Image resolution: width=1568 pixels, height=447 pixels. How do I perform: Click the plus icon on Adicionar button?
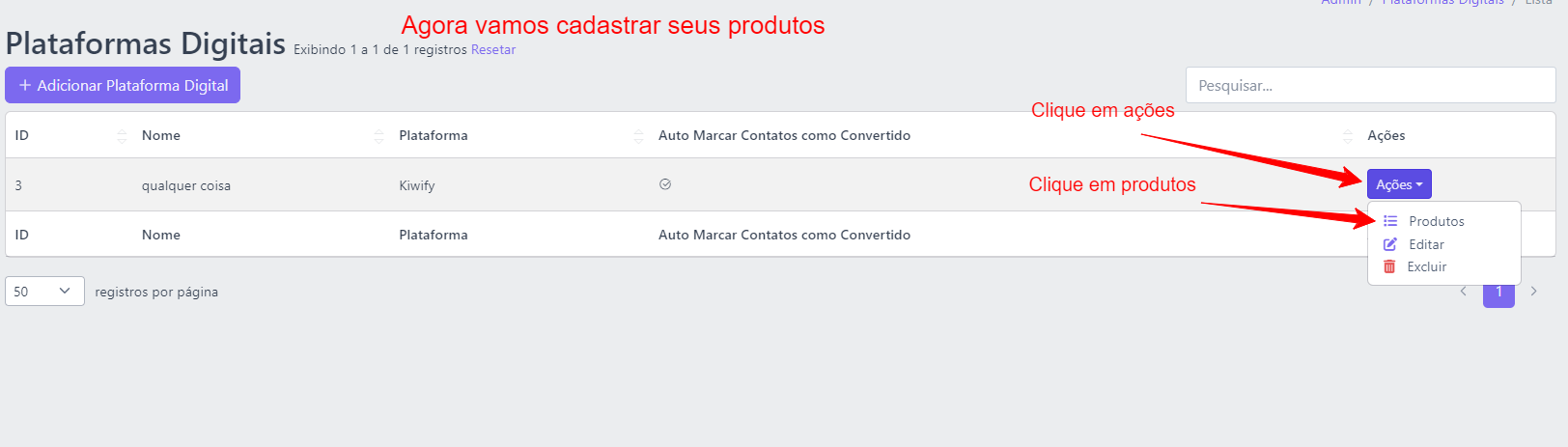pos(25,85)
